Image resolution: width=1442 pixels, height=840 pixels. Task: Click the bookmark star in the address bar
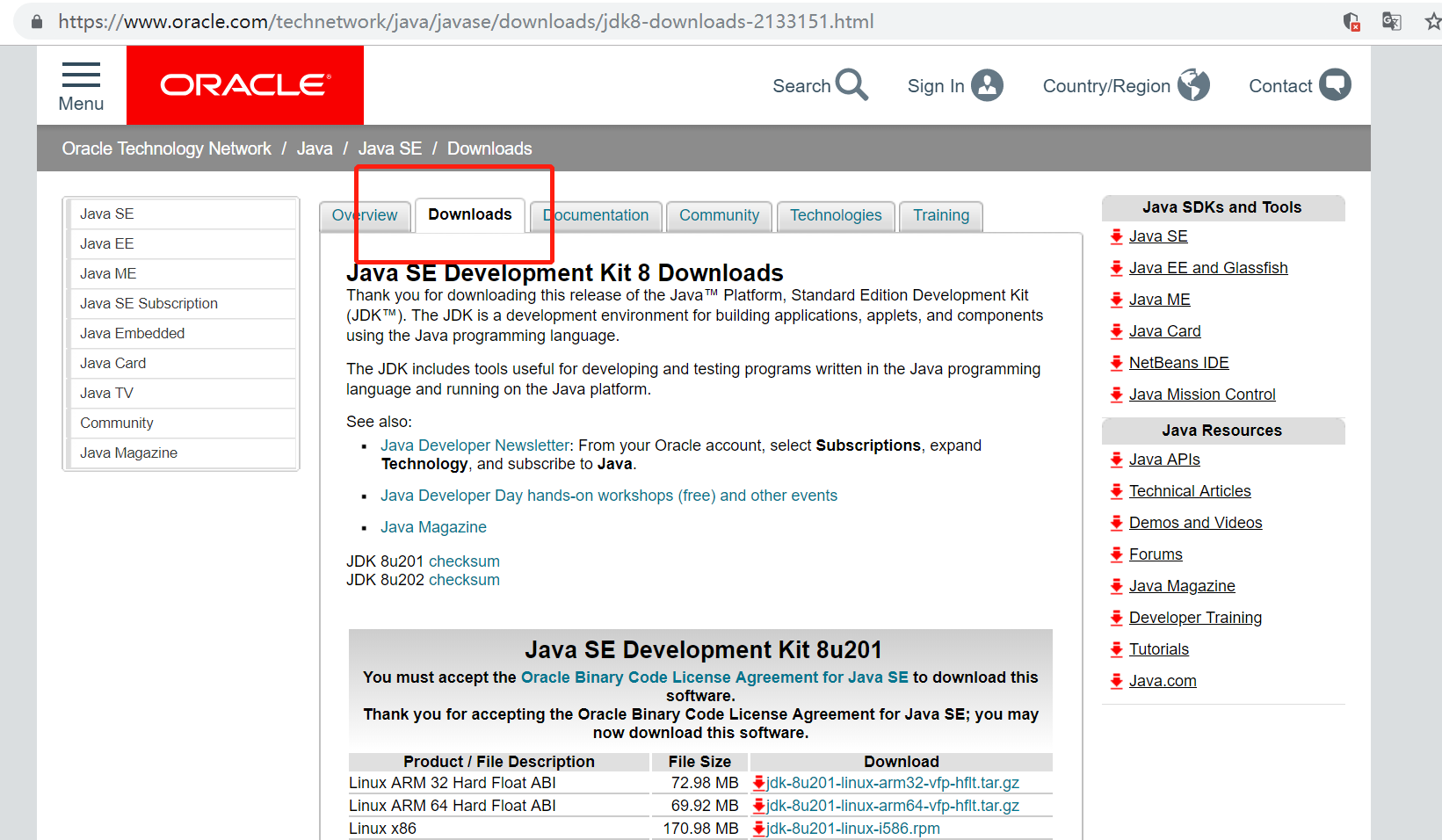1432,20
